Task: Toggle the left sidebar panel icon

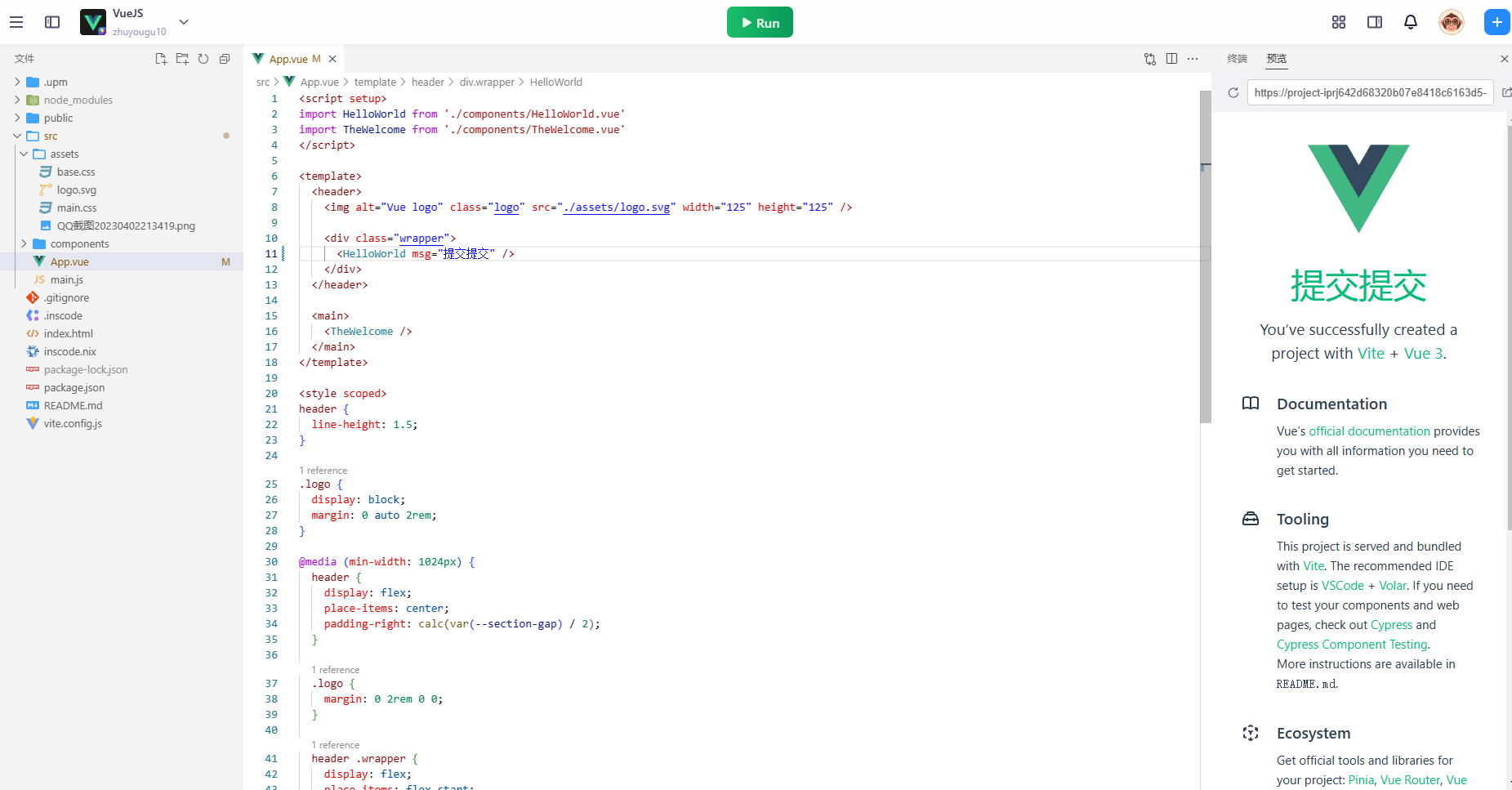Action: pos(52,22)
